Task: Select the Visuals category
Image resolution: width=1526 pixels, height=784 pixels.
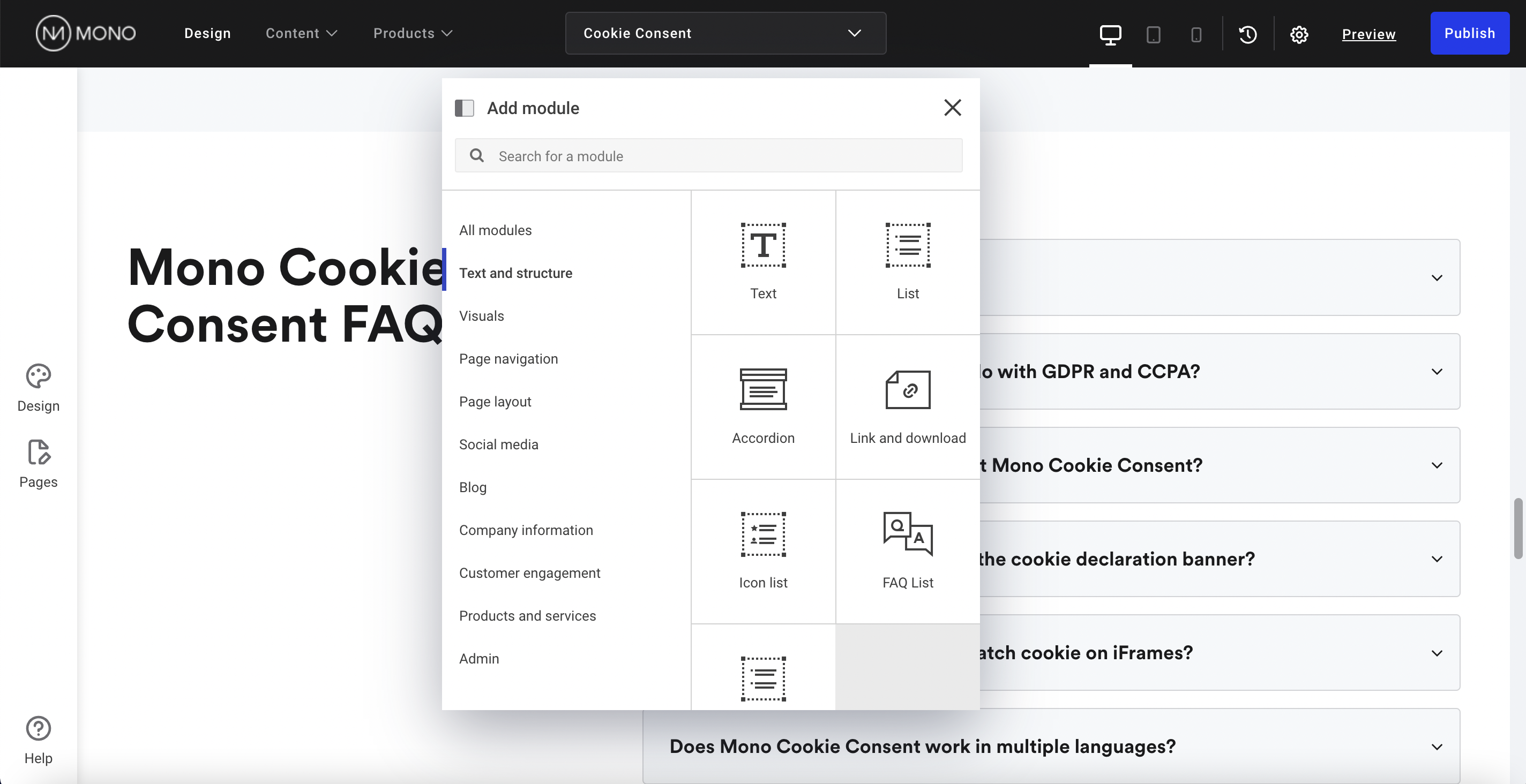Action: click(482, 315)
